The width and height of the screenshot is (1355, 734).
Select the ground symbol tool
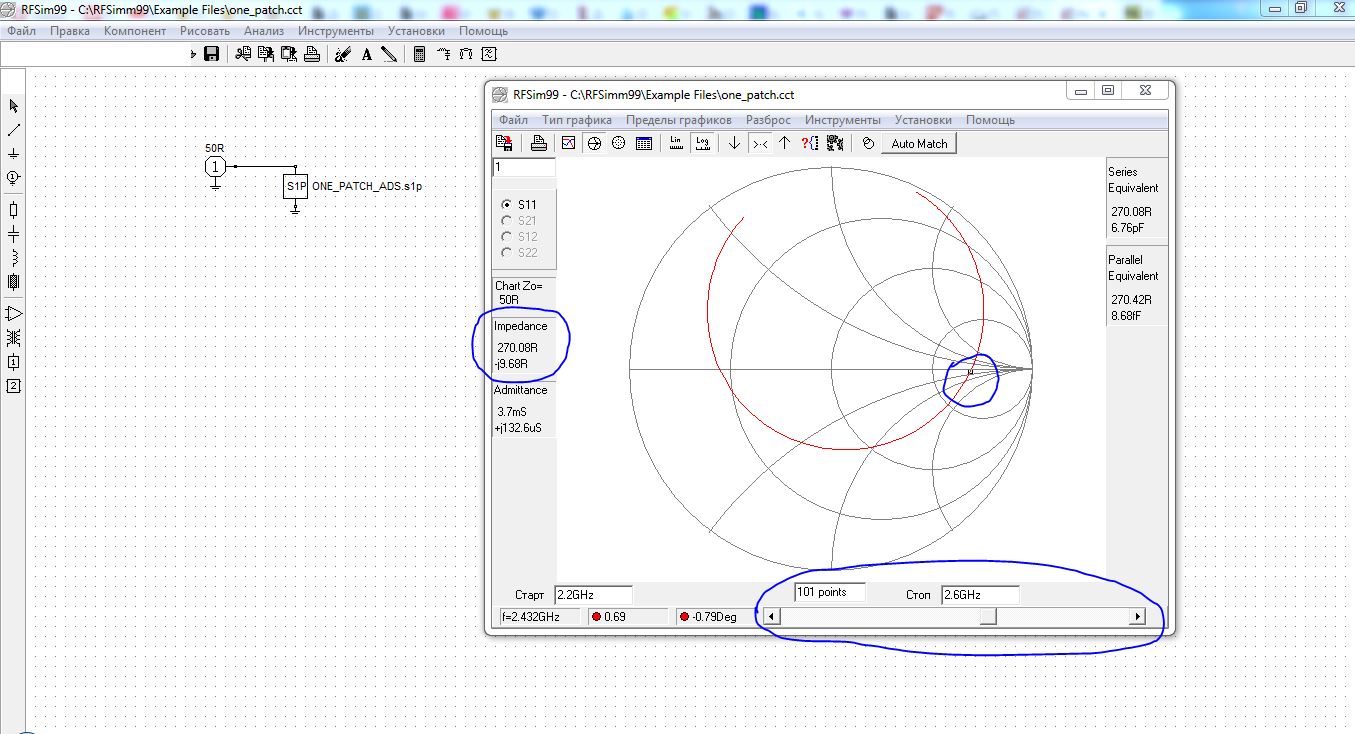click(14, 154)
